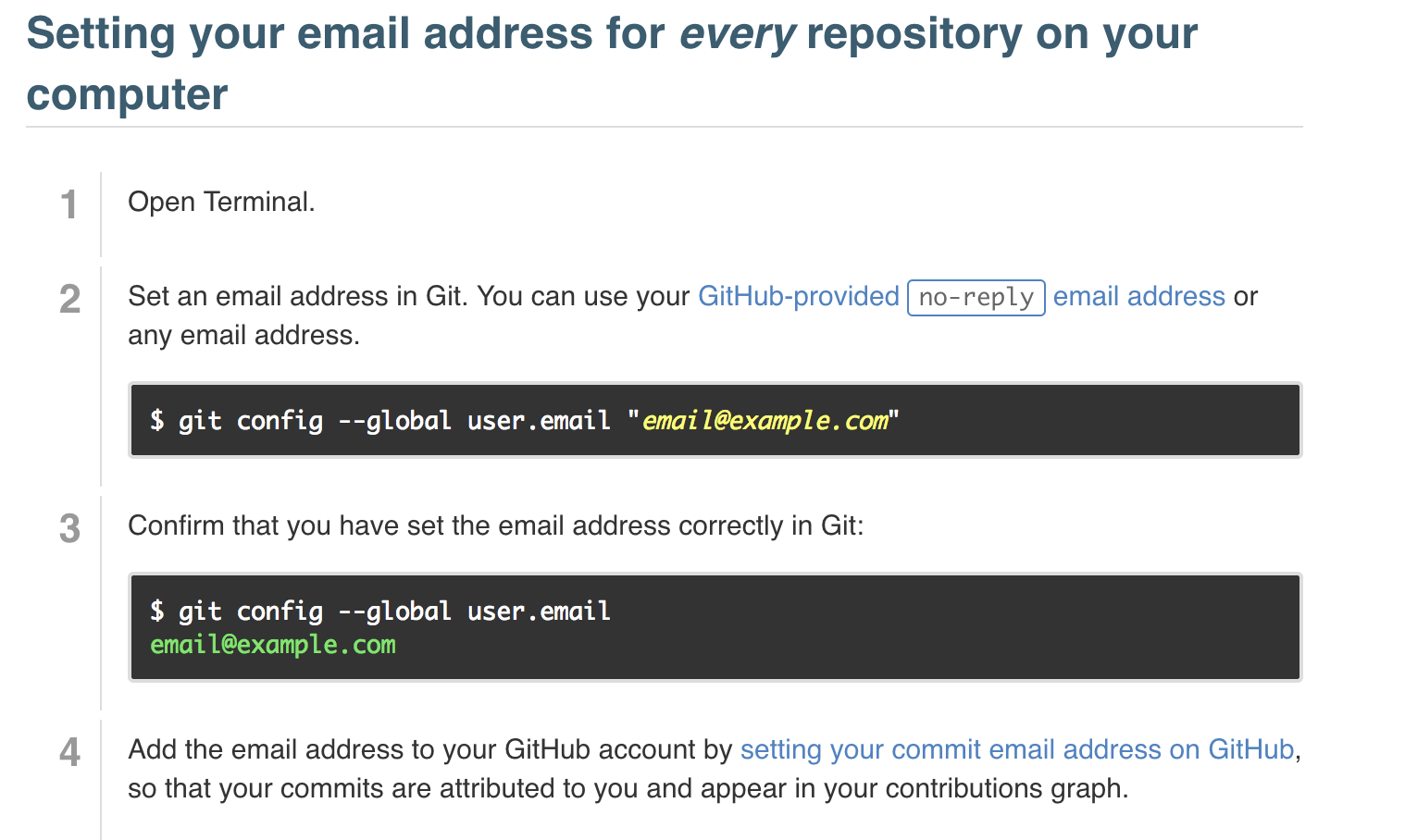Click step number 2 marker
Screen dimensions: 1405x840
(69, 299)
